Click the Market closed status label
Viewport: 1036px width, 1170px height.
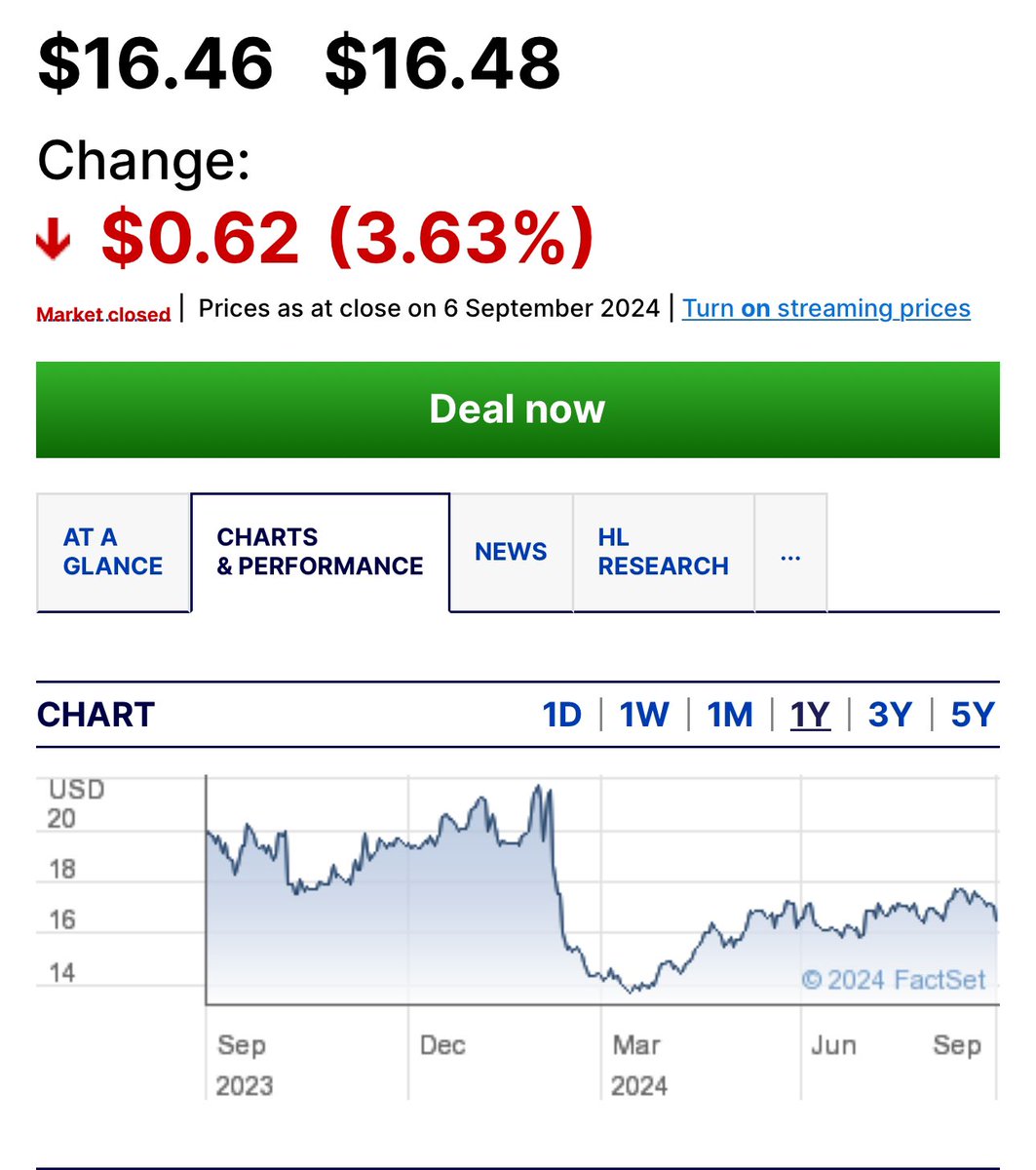103,314
